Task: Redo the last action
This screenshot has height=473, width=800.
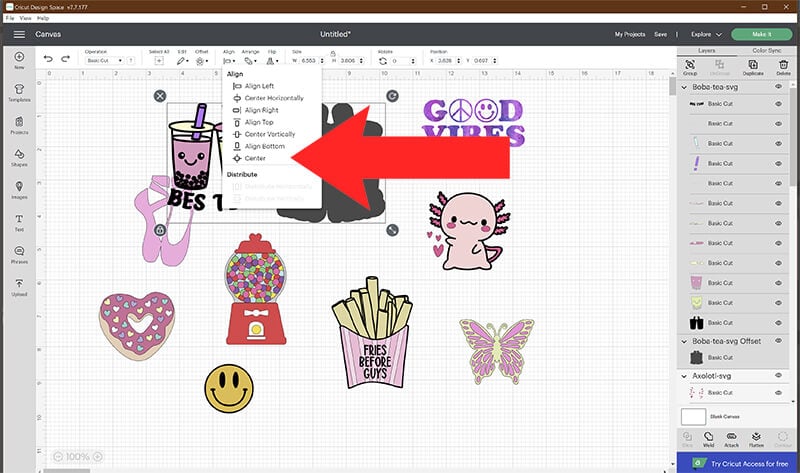Action: point(65,59)
